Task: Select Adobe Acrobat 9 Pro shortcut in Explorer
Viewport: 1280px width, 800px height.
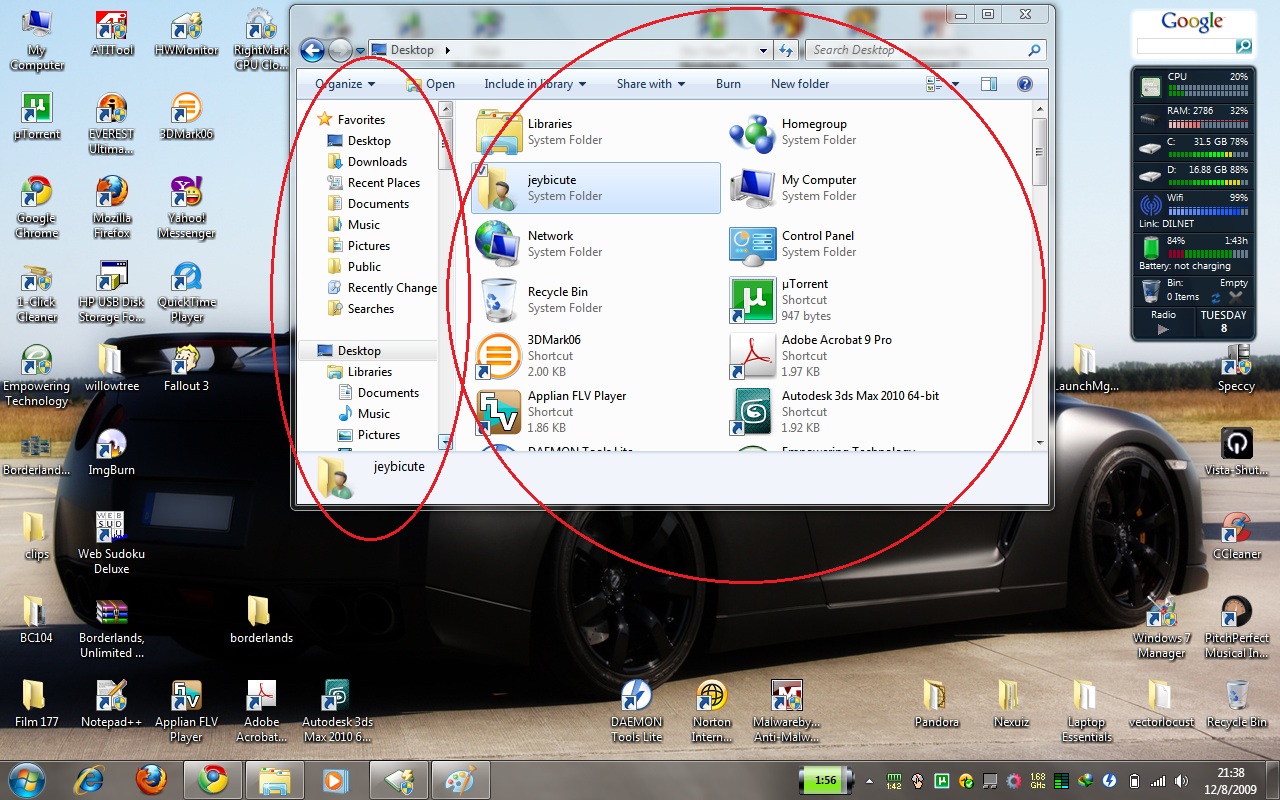Action: tap(814, 356)
